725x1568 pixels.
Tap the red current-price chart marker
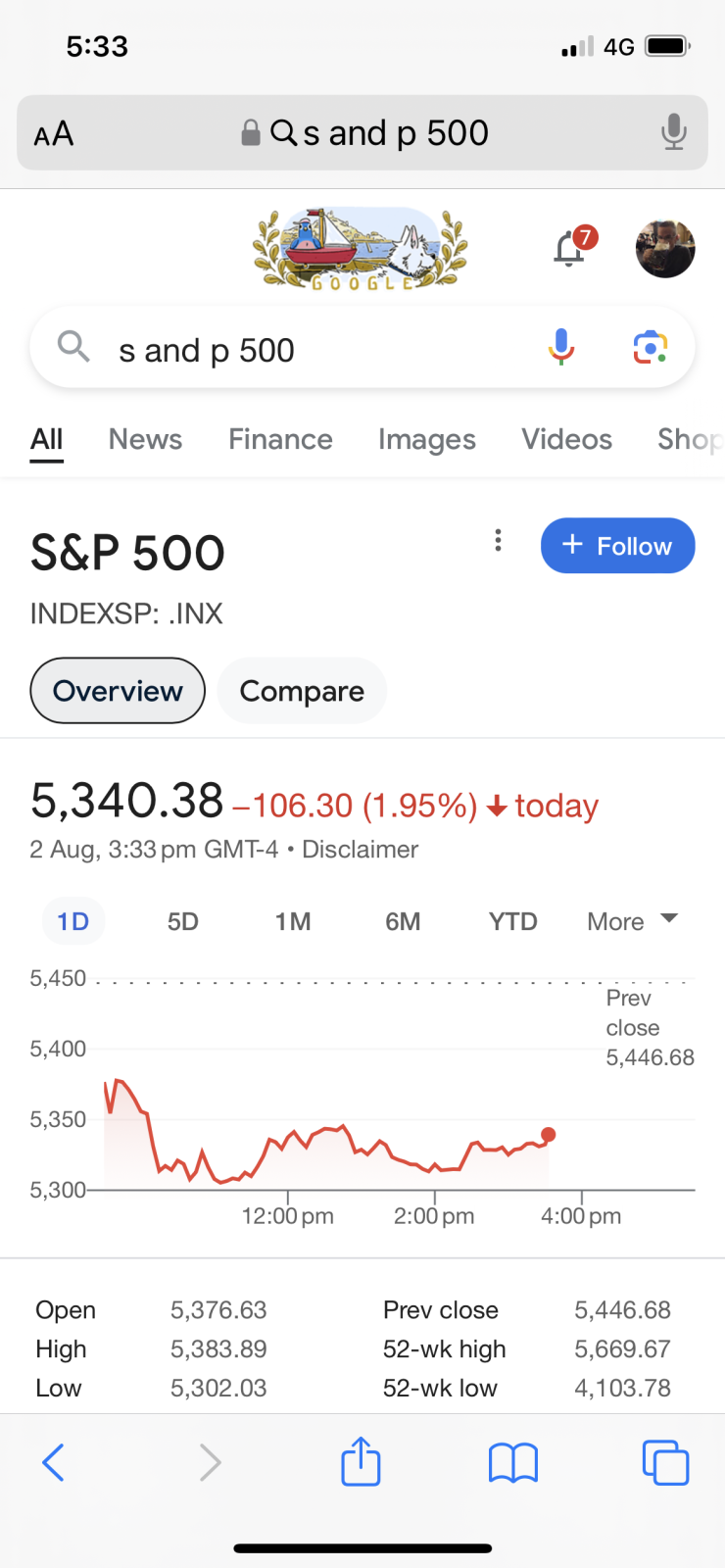pos(549,1134)
